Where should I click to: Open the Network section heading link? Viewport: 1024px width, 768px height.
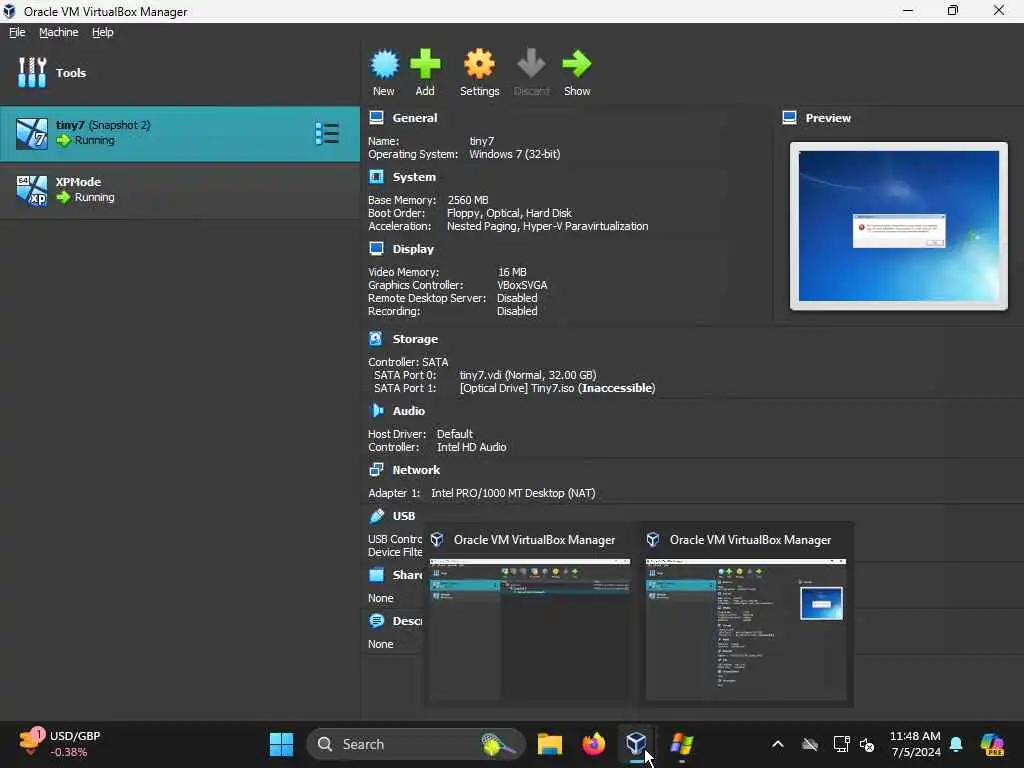(416, 470)
